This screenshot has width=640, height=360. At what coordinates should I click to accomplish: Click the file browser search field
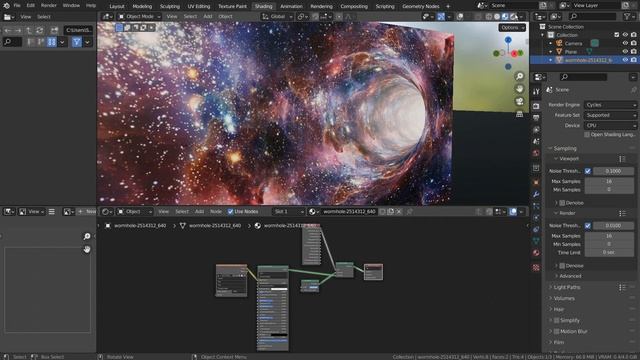point(12,42)
